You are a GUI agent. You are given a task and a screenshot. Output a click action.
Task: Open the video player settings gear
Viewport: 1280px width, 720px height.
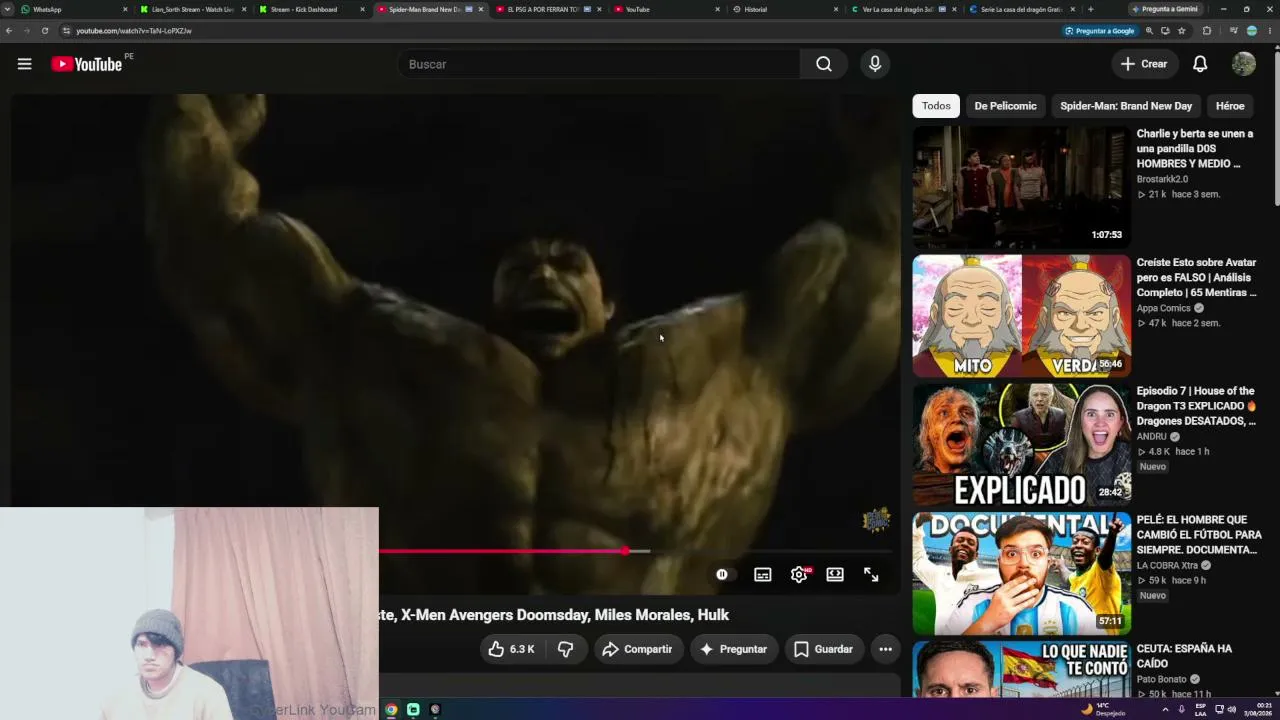[x=799, y=575]
